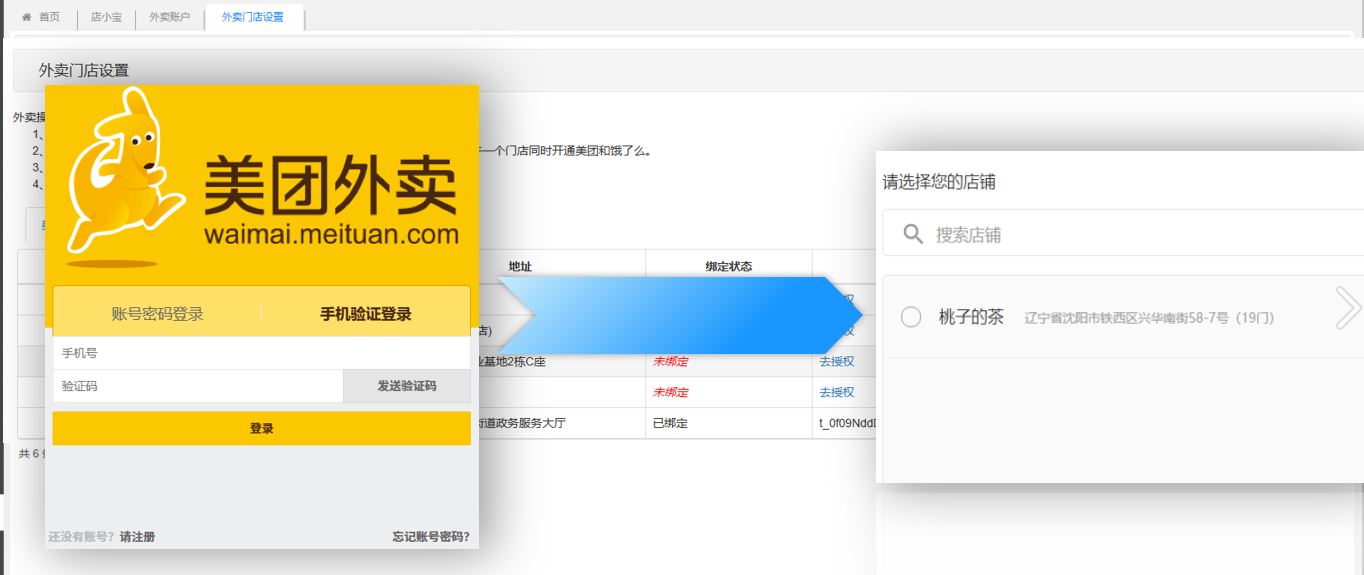Viewport: 1364px width, 575px height.
Task: Click the 忘记账号密码? link
Action: click(431, 537)
